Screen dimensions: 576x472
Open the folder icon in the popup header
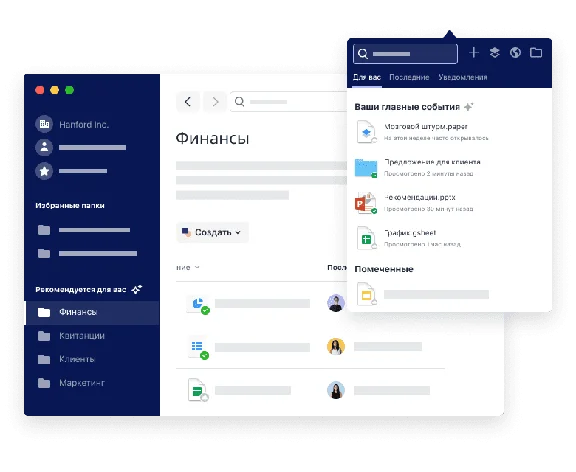point(536,53)
